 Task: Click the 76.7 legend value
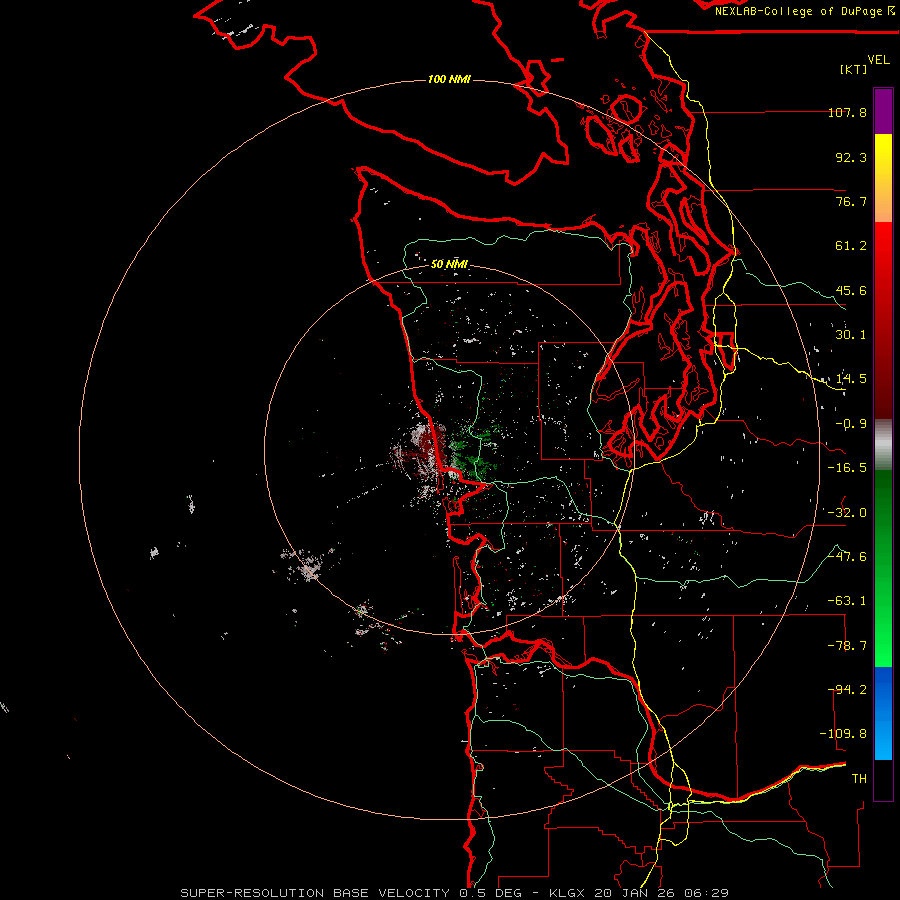coord(851,201)
